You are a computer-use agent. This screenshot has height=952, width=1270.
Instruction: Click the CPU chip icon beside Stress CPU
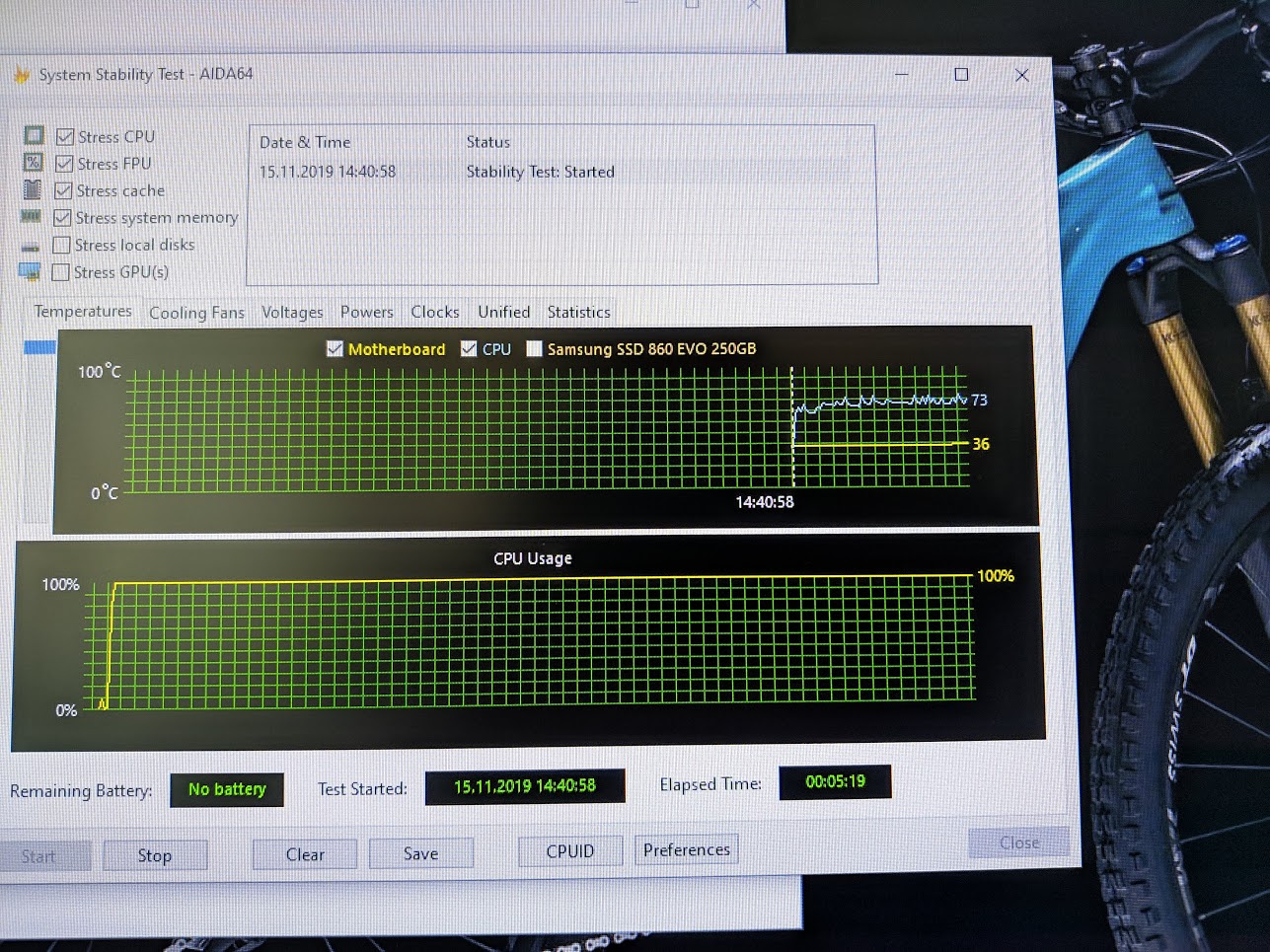[x=35, y=135]
